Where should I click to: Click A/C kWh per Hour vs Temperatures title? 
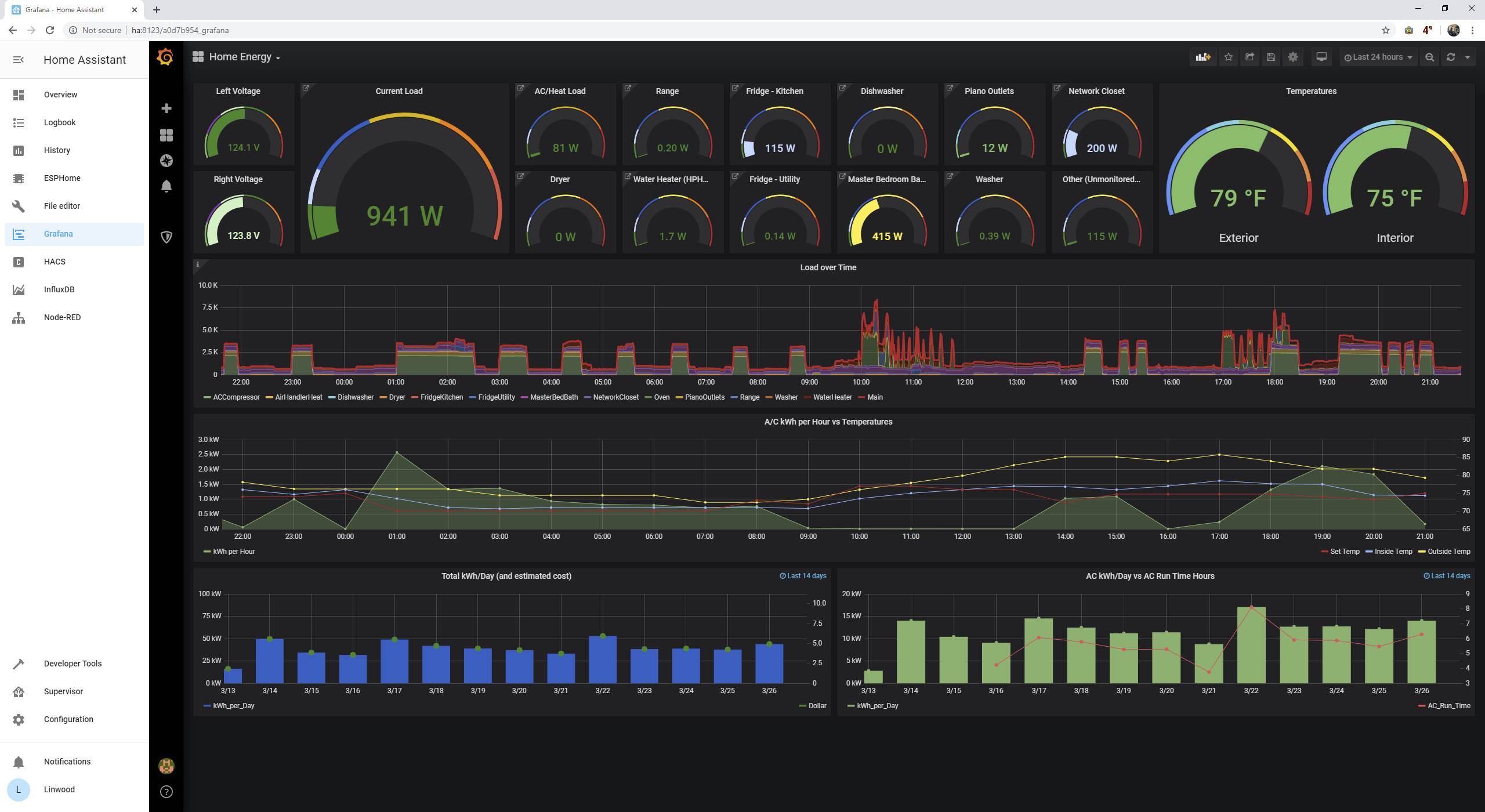(x=828, y=422)
